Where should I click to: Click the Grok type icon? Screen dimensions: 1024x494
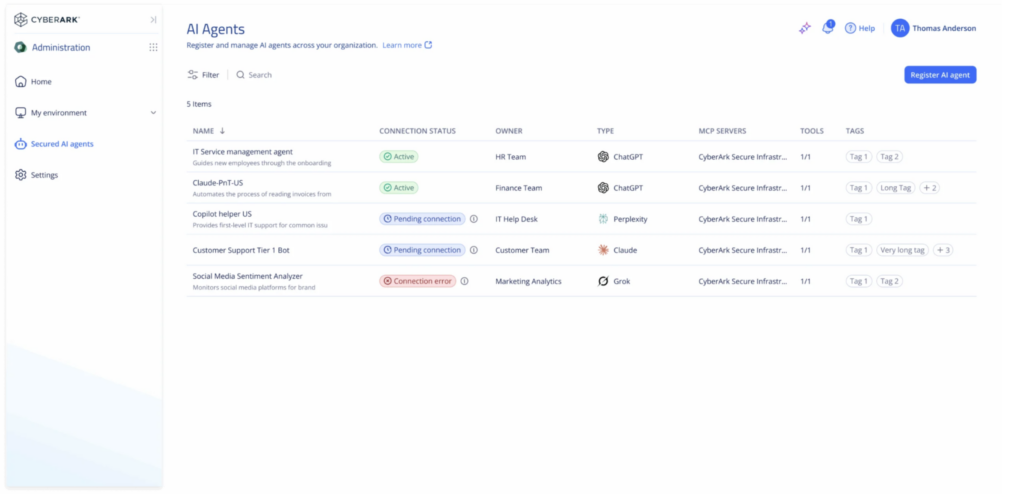[x=603, y=281]
